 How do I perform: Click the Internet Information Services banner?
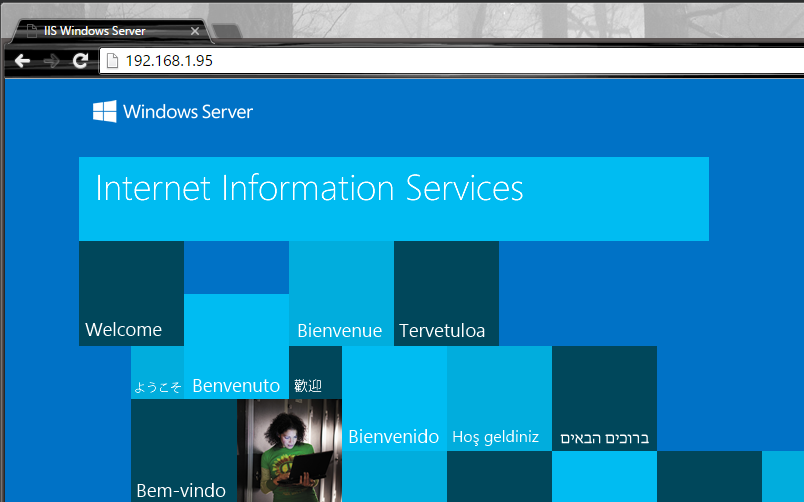pyautogui.click(x=394, y=199)
